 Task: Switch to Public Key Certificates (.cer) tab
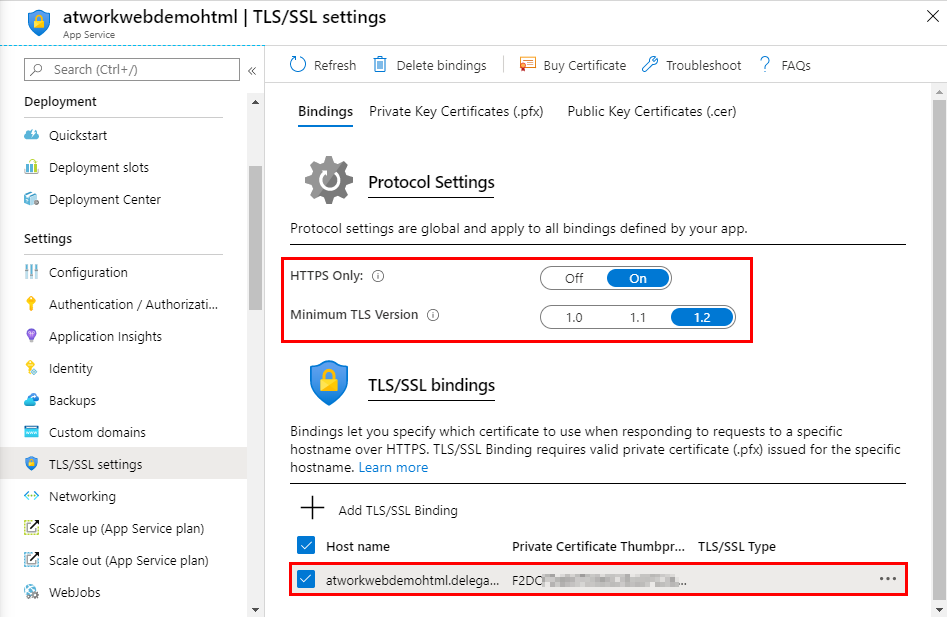pos(651,112)
